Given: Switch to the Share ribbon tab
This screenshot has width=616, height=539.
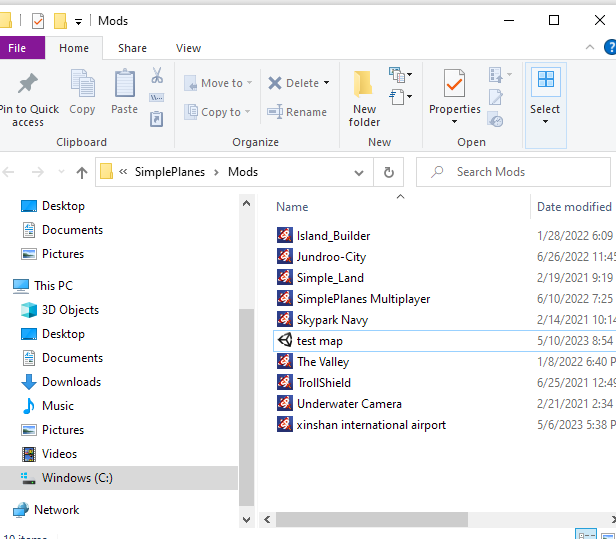Looking at the screenshot, I should pos(132,48).
